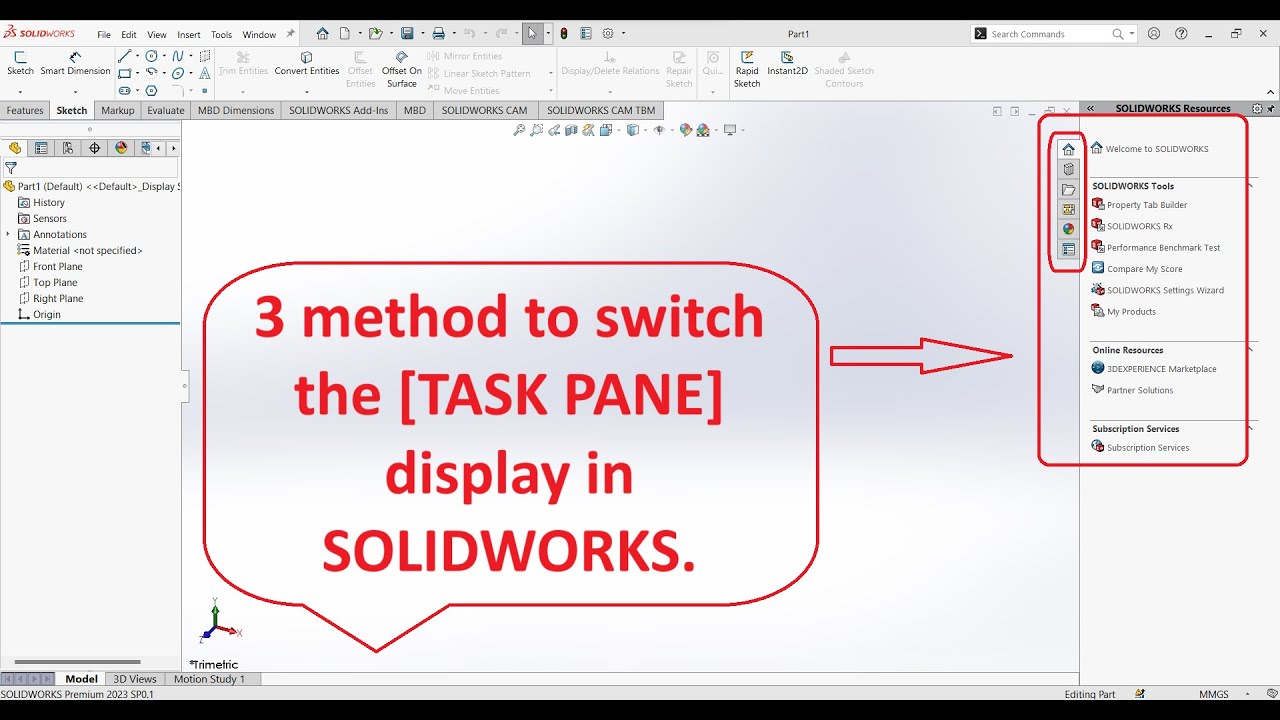Click Offset On Surface tool
The width and height of the screenshot is (1280, 720).
pyautogui.click(x=402, y=70)
